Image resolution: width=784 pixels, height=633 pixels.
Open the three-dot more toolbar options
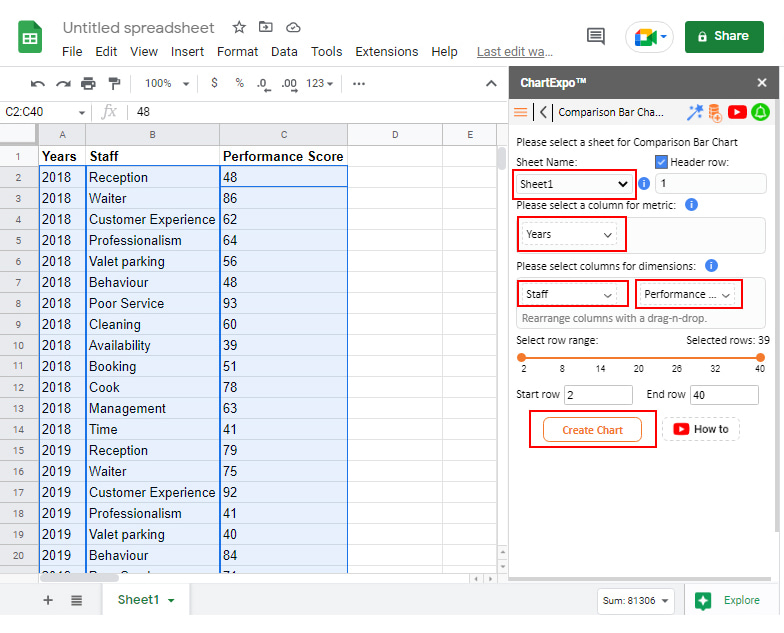(358, 84)
